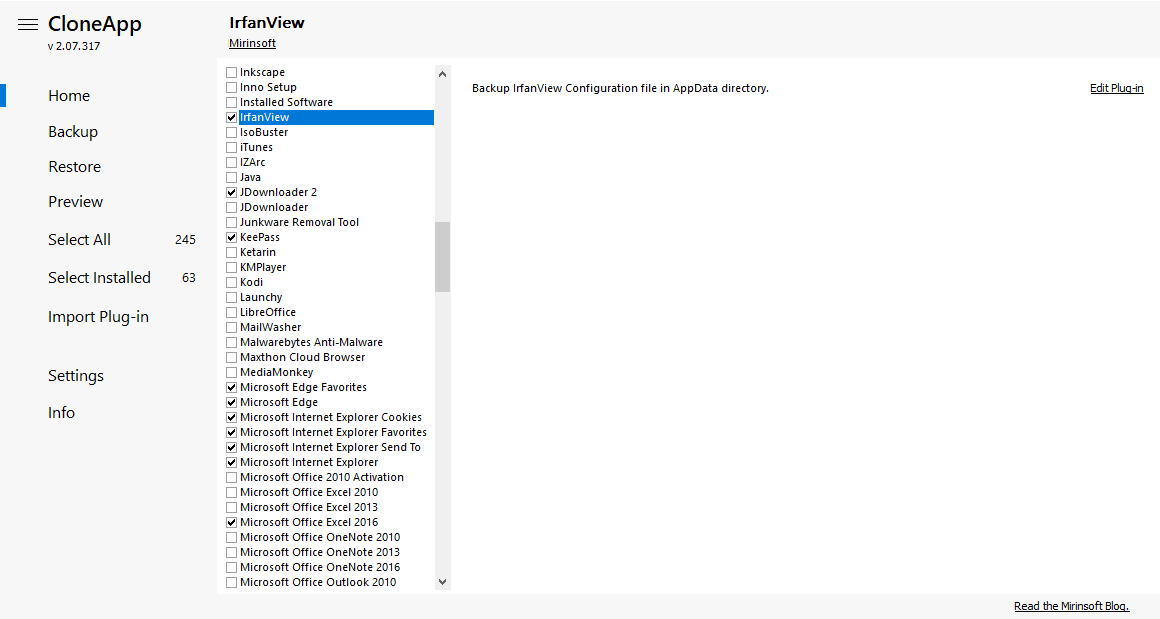
Task: Open the hamburger menu icon
Action: (27, 24)
